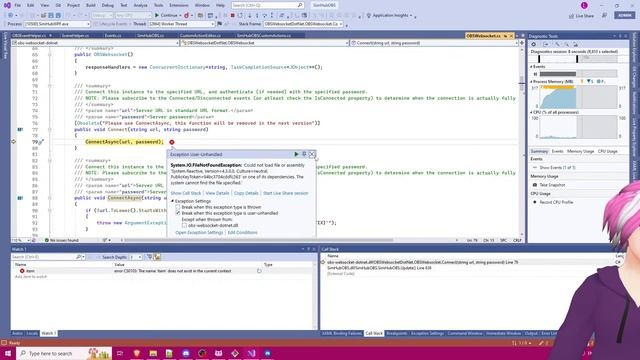Open the Connect member navigation dropdown
Screen dimensions: 640x360
click(434, 43)
